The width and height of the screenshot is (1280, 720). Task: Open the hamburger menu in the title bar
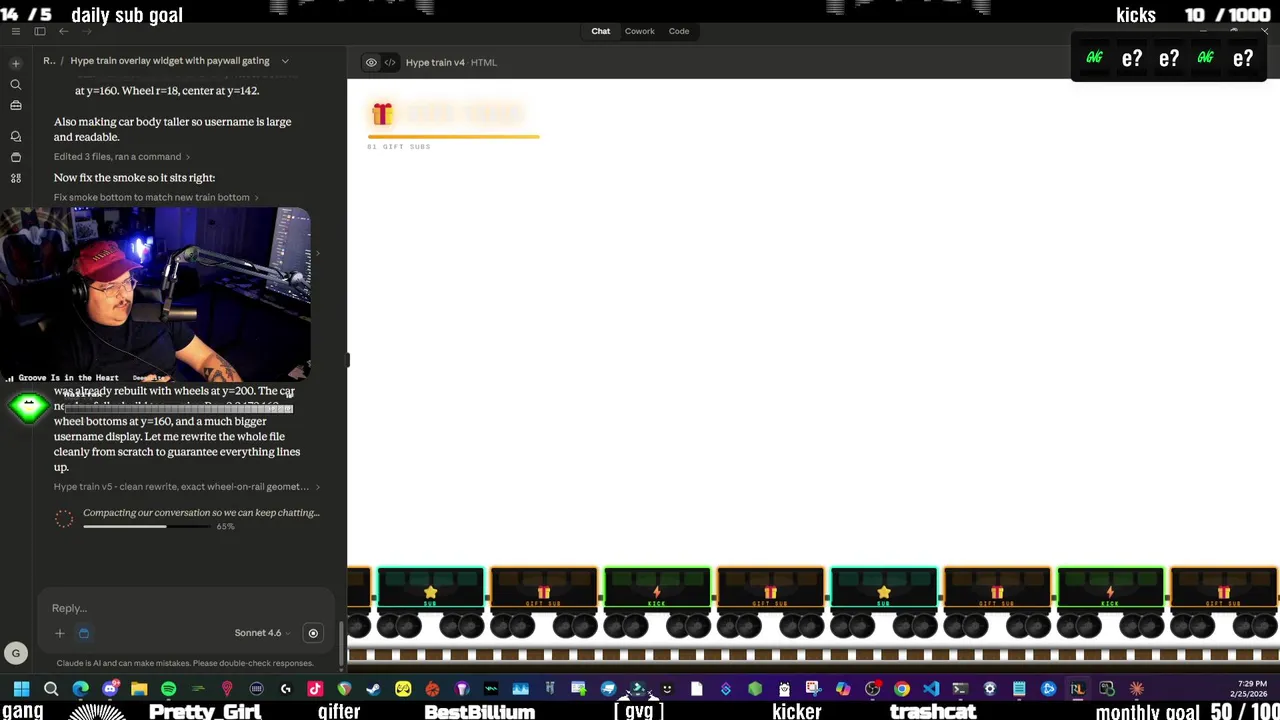[15, 31]
